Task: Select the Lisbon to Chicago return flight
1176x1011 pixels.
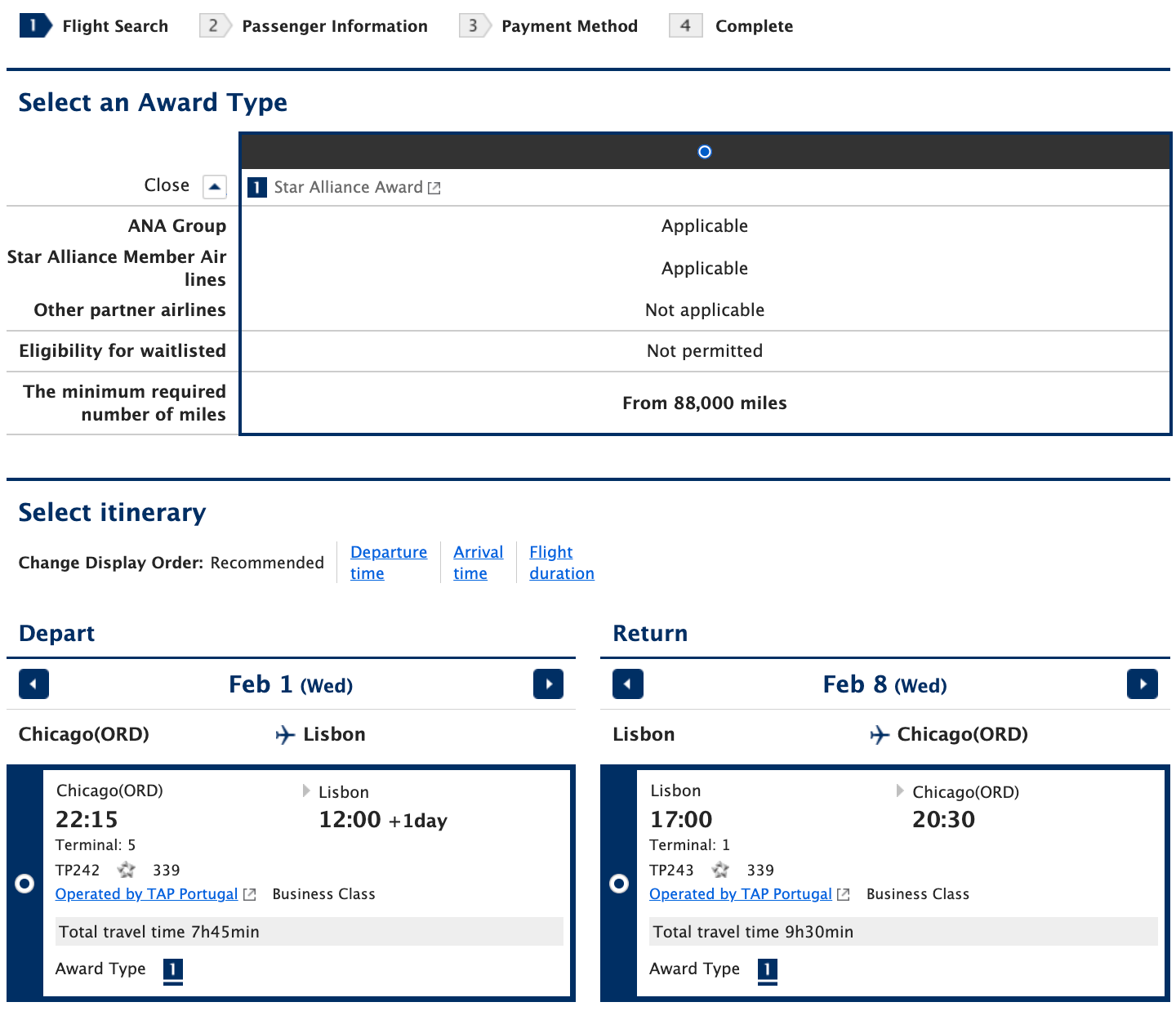Action: (x=619, y=884)
